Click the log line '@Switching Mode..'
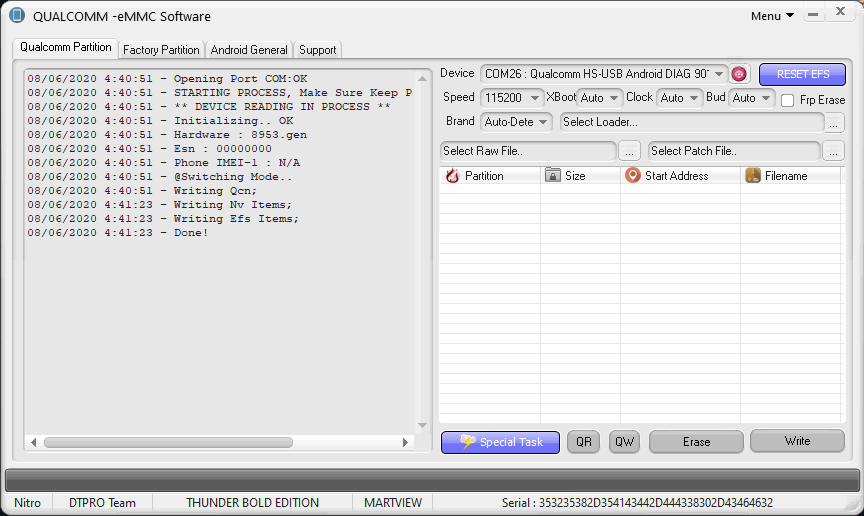 coord(160,177)
